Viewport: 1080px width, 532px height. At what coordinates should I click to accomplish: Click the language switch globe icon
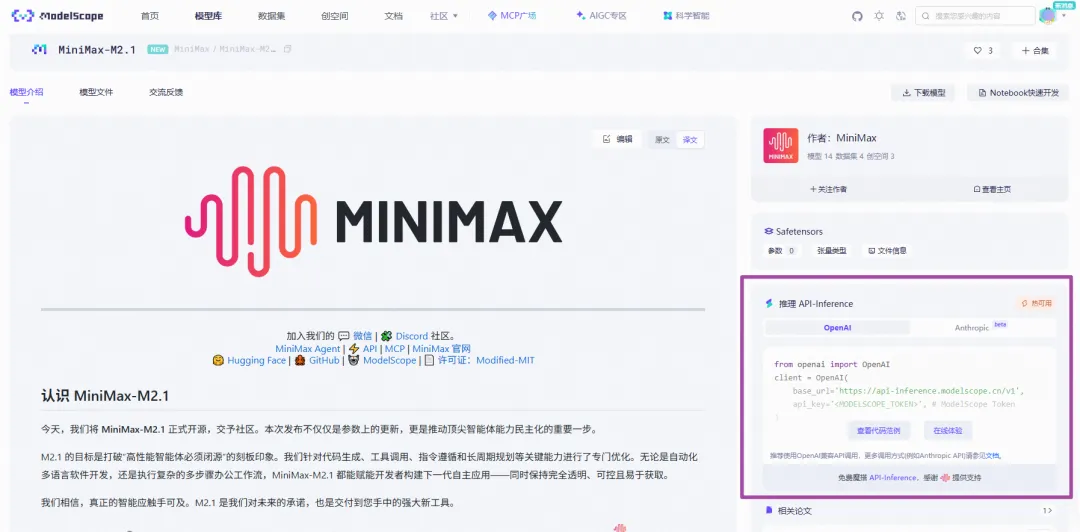tap(900, 16)
